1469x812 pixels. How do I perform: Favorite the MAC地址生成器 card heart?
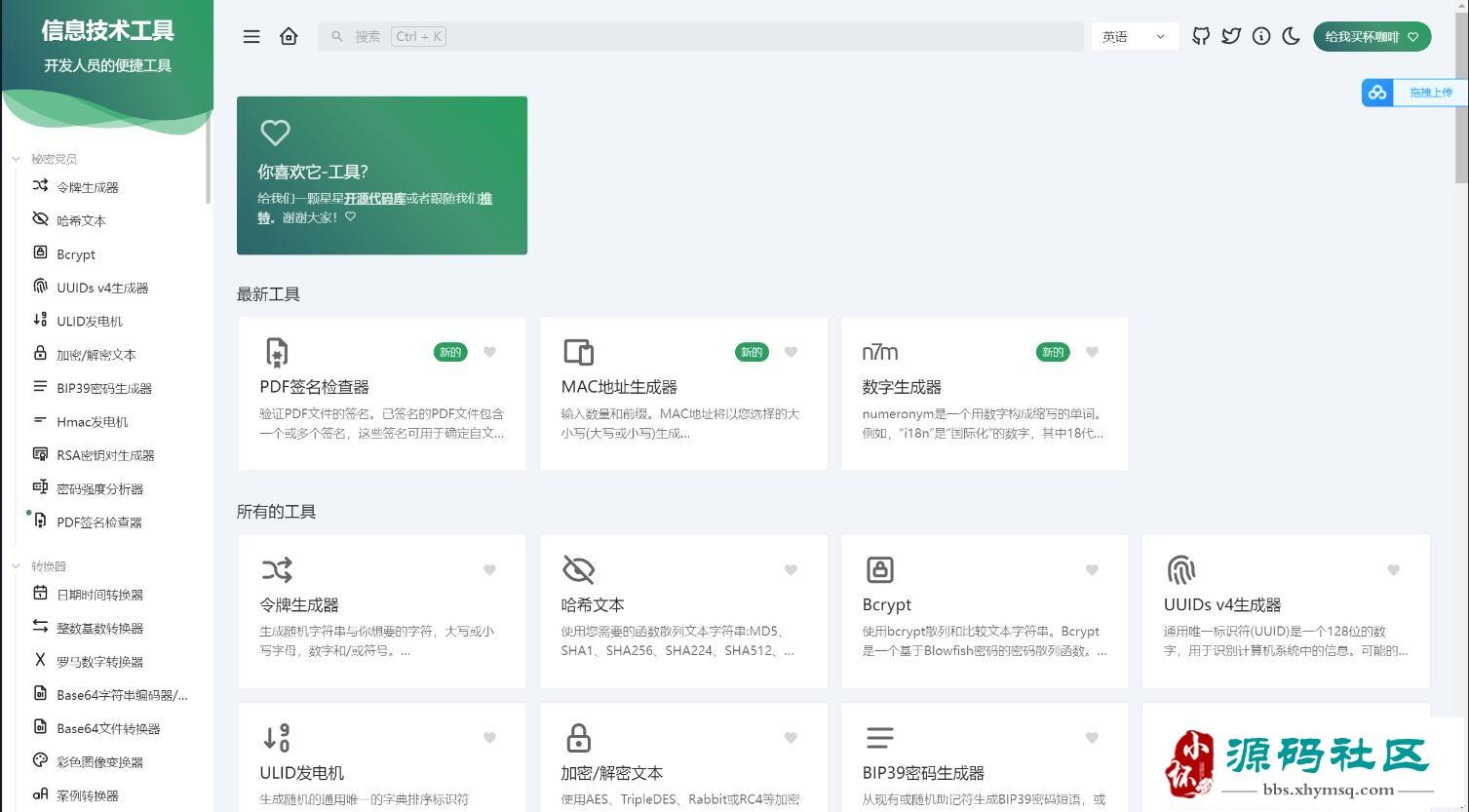click(791, 352)
